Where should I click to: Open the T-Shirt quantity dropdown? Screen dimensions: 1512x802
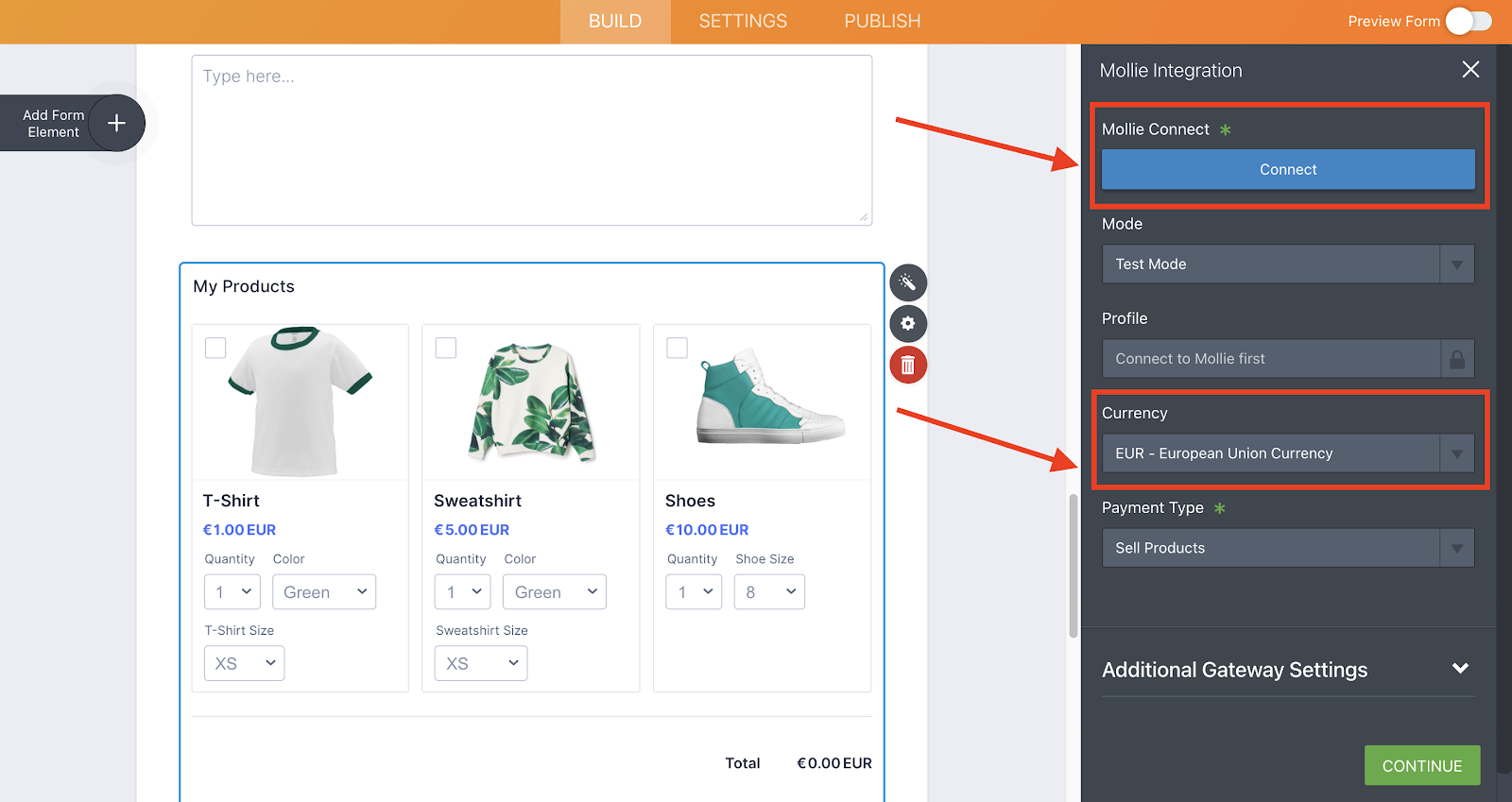tap(232, 592)
